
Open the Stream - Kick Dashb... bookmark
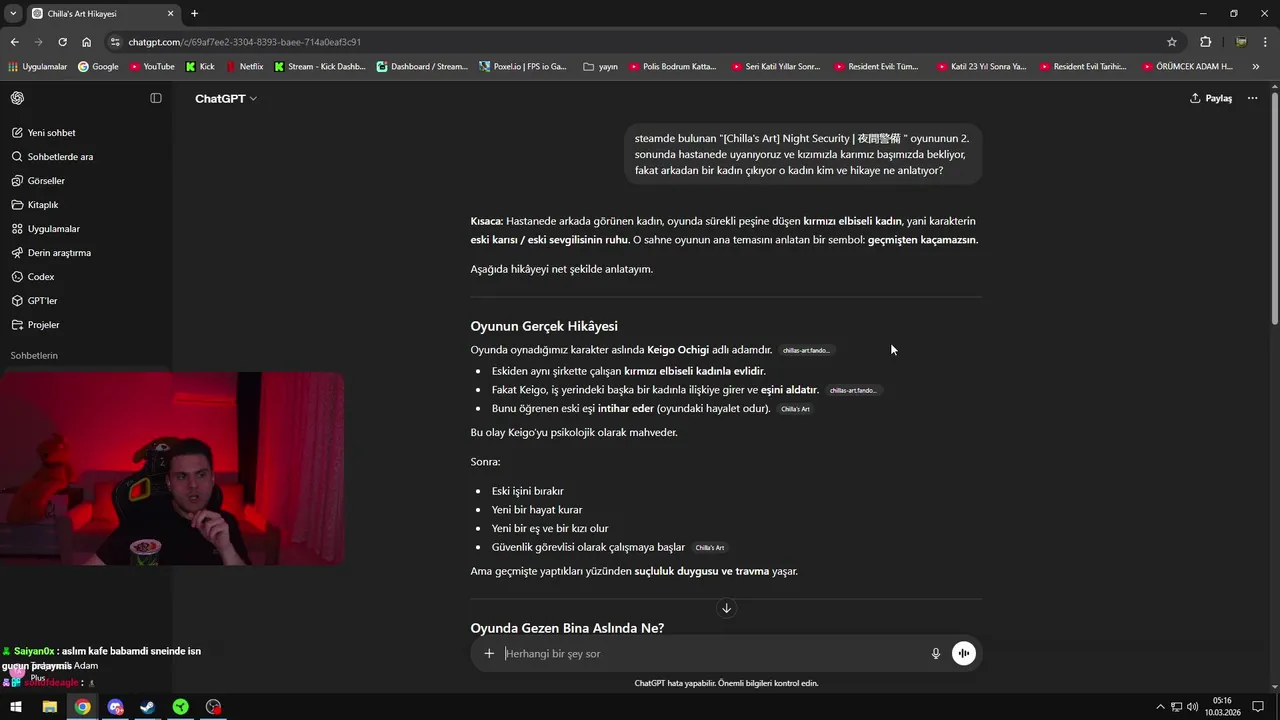pyautogui.click(x=320, y=67)
